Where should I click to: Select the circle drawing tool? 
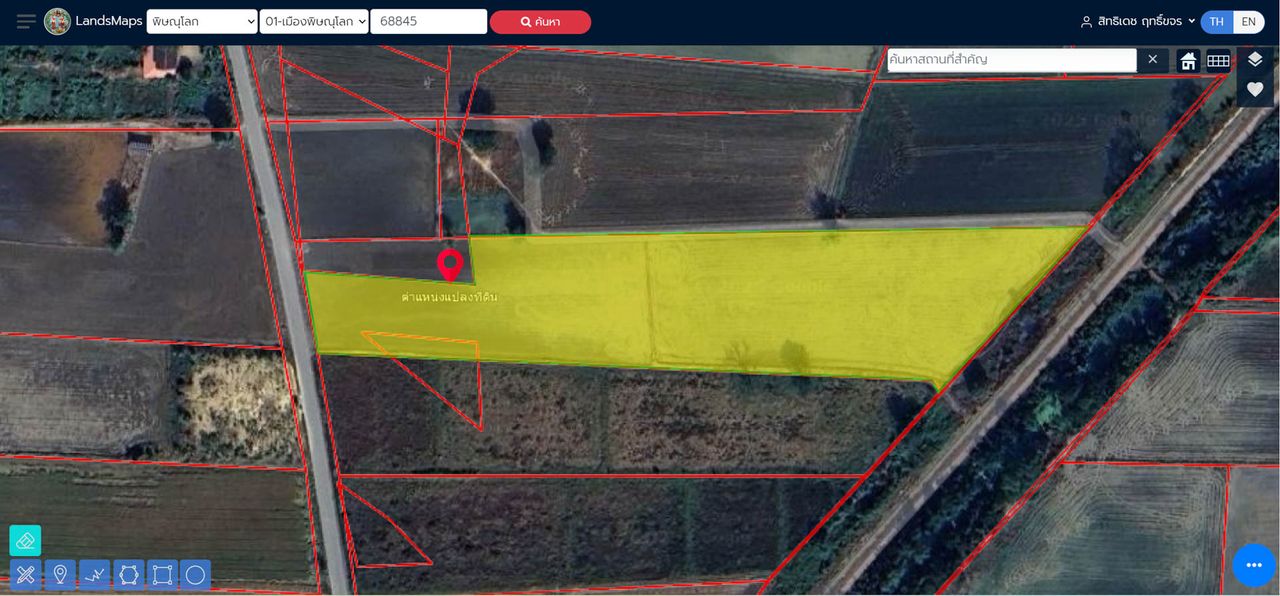[196, 575]
